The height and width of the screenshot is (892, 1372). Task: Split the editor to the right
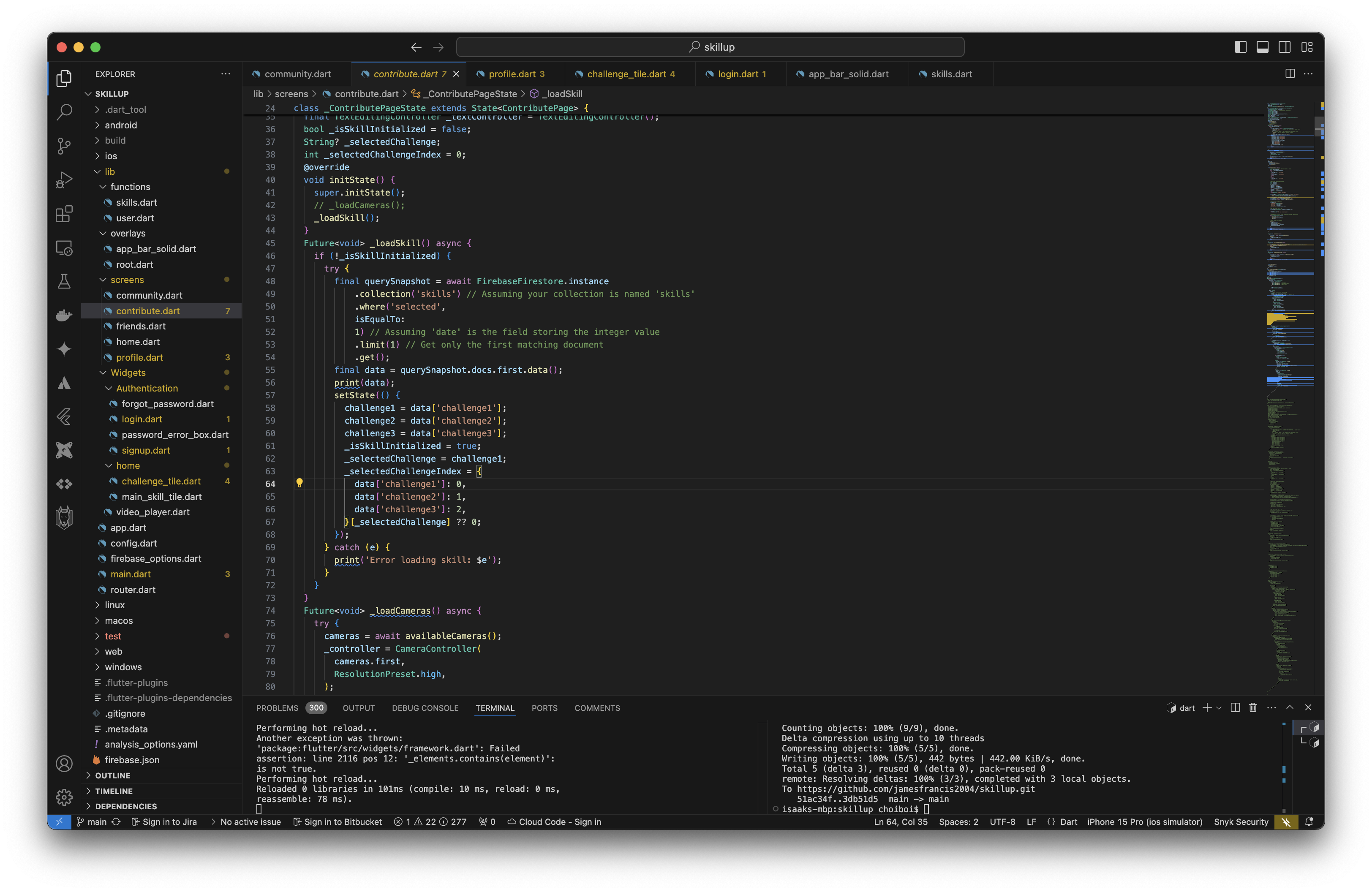click(1290, 74)
